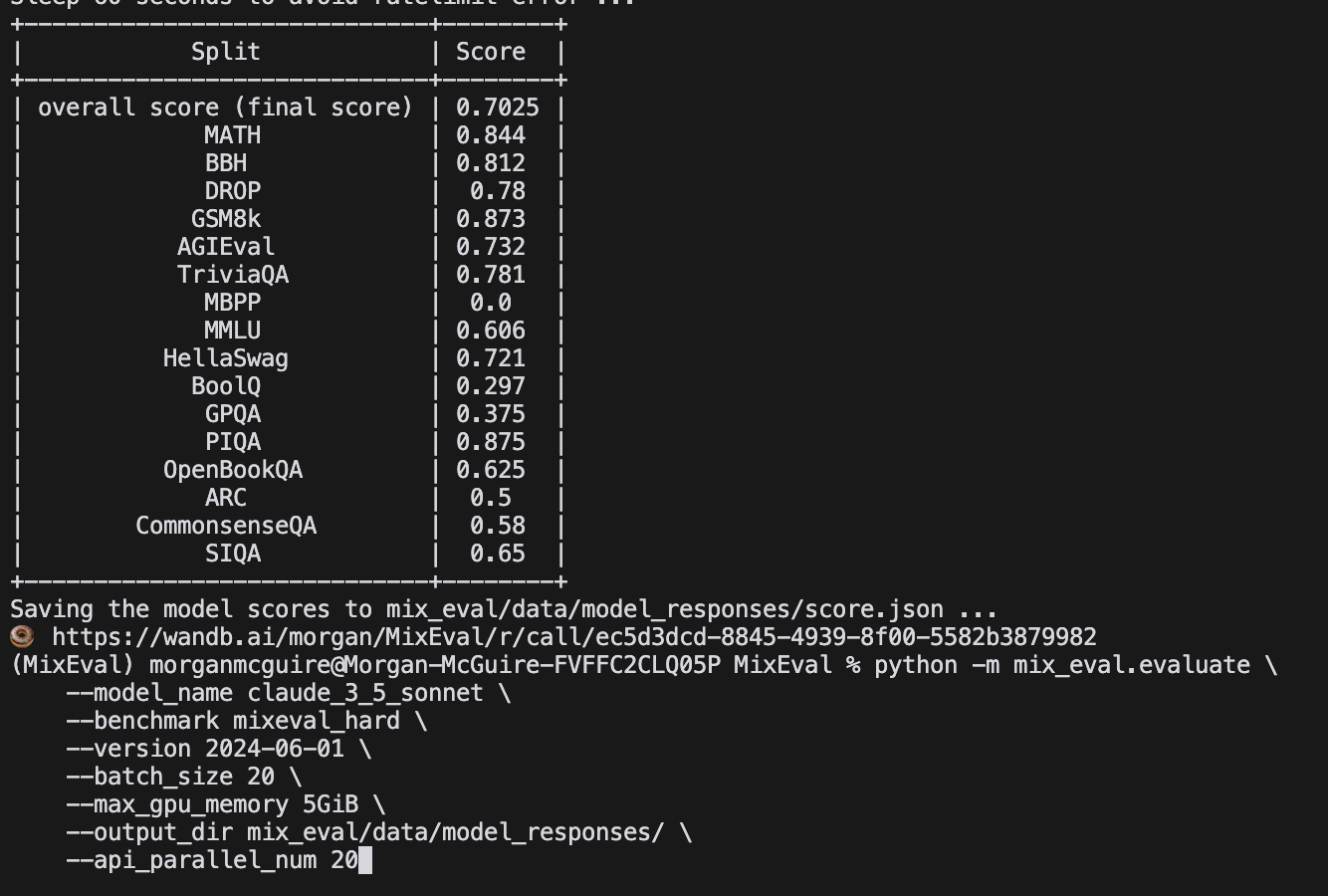Select the MBPP score 0.0
The image size is (1328, 896).
[490, 303]
